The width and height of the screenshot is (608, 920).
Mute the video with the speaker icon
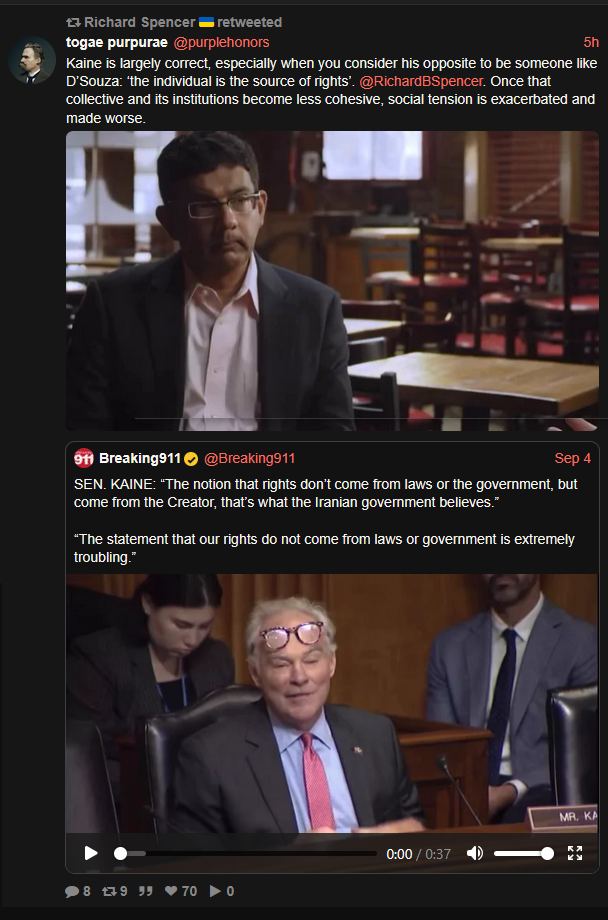pos(475,853)
